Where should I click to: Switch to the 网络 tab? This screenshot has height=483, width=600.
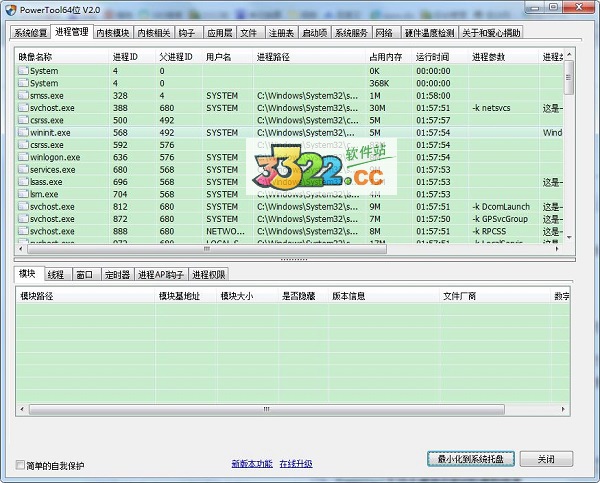click(384, 33)
